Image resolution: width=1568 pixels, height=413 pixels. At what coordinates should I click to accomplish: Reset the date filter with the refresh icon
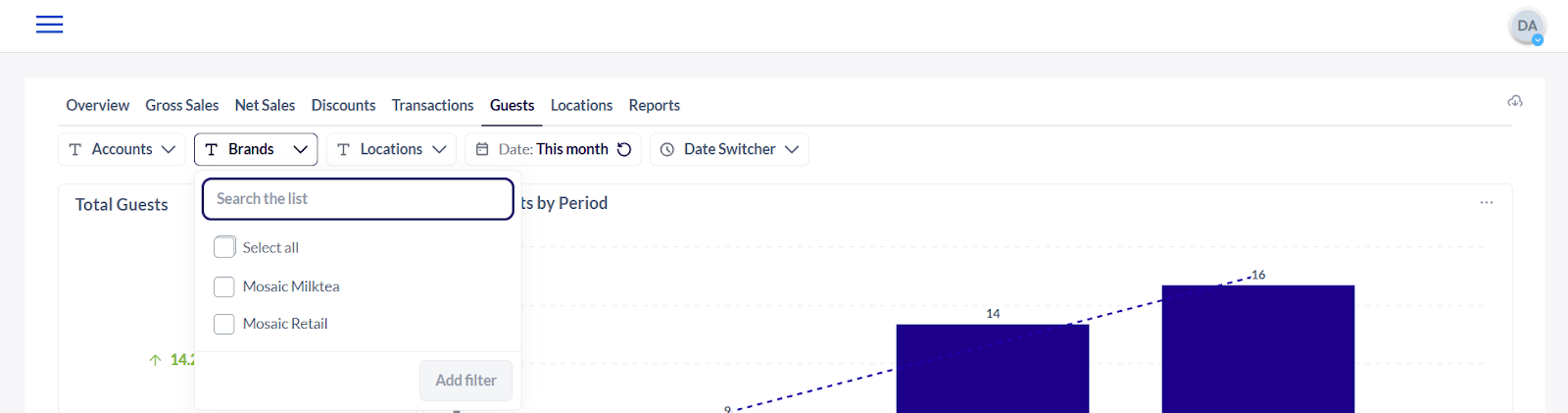(624, 149)
